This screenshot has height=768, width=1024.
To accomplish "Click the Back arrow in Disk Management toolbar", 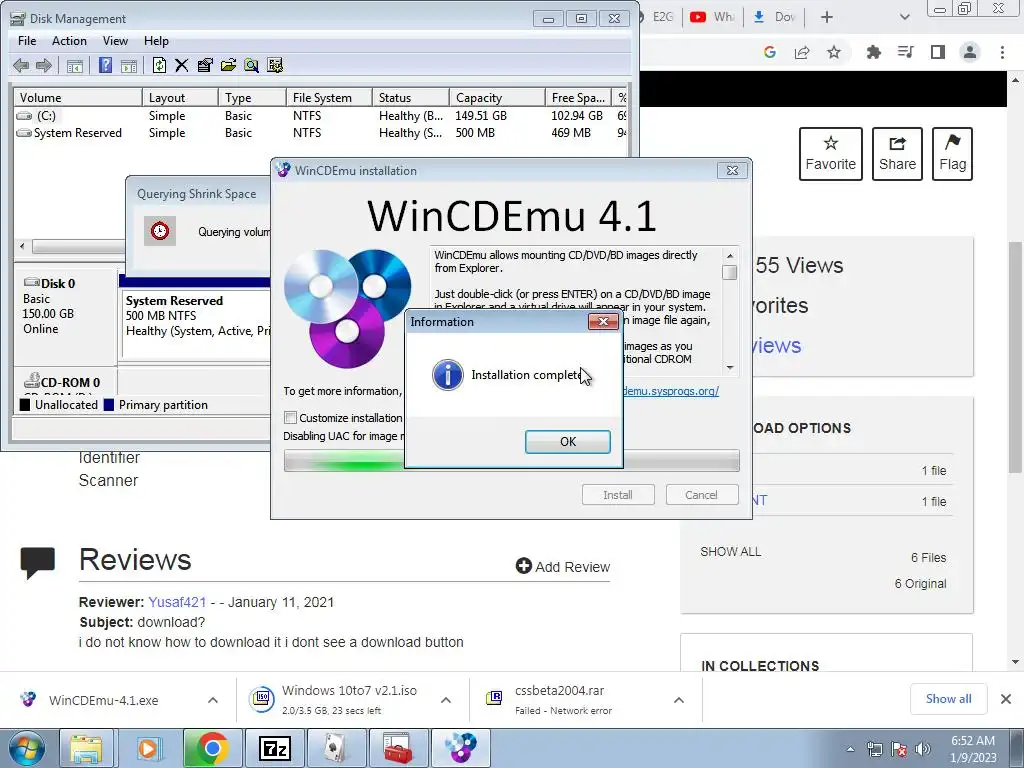I will 21,65.
